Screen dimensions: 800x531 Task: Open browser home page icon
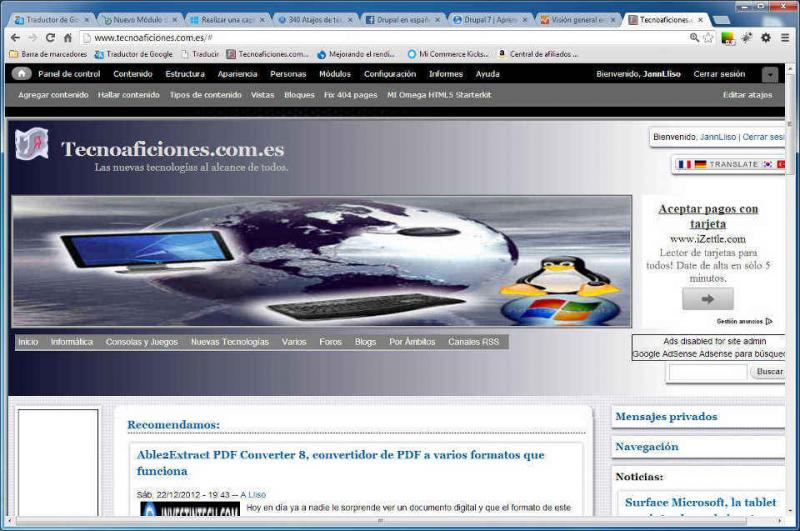click(x=67, y=38)
